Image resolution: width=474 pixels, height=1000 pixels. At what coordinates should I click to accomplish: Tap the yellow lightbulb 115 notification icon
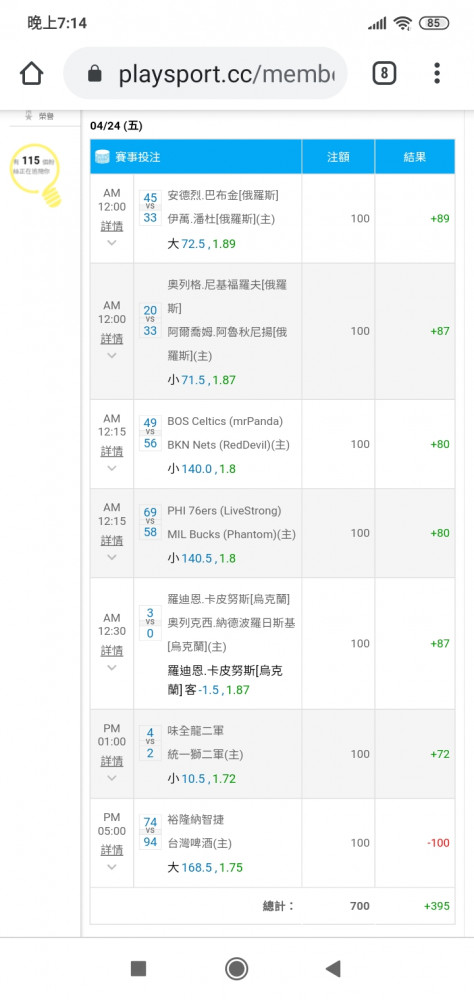point(37,174)
